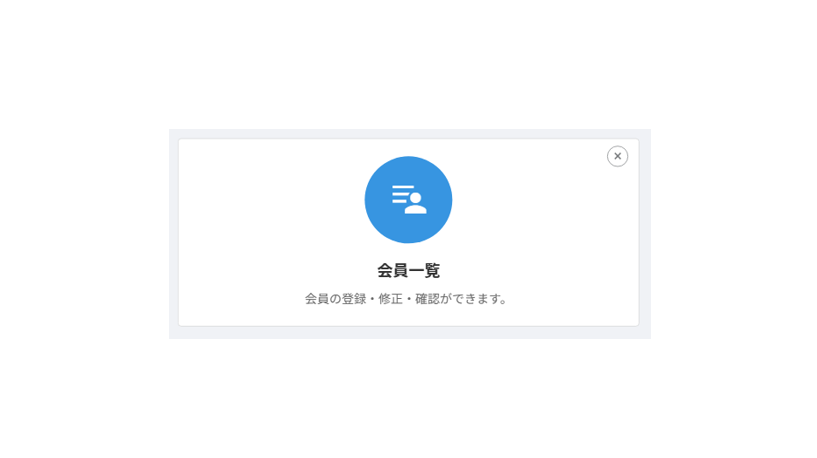The height and width of the screenshot is (458, 817).
Task: Click the word 登録 in the description
Action: click(354, 299)
